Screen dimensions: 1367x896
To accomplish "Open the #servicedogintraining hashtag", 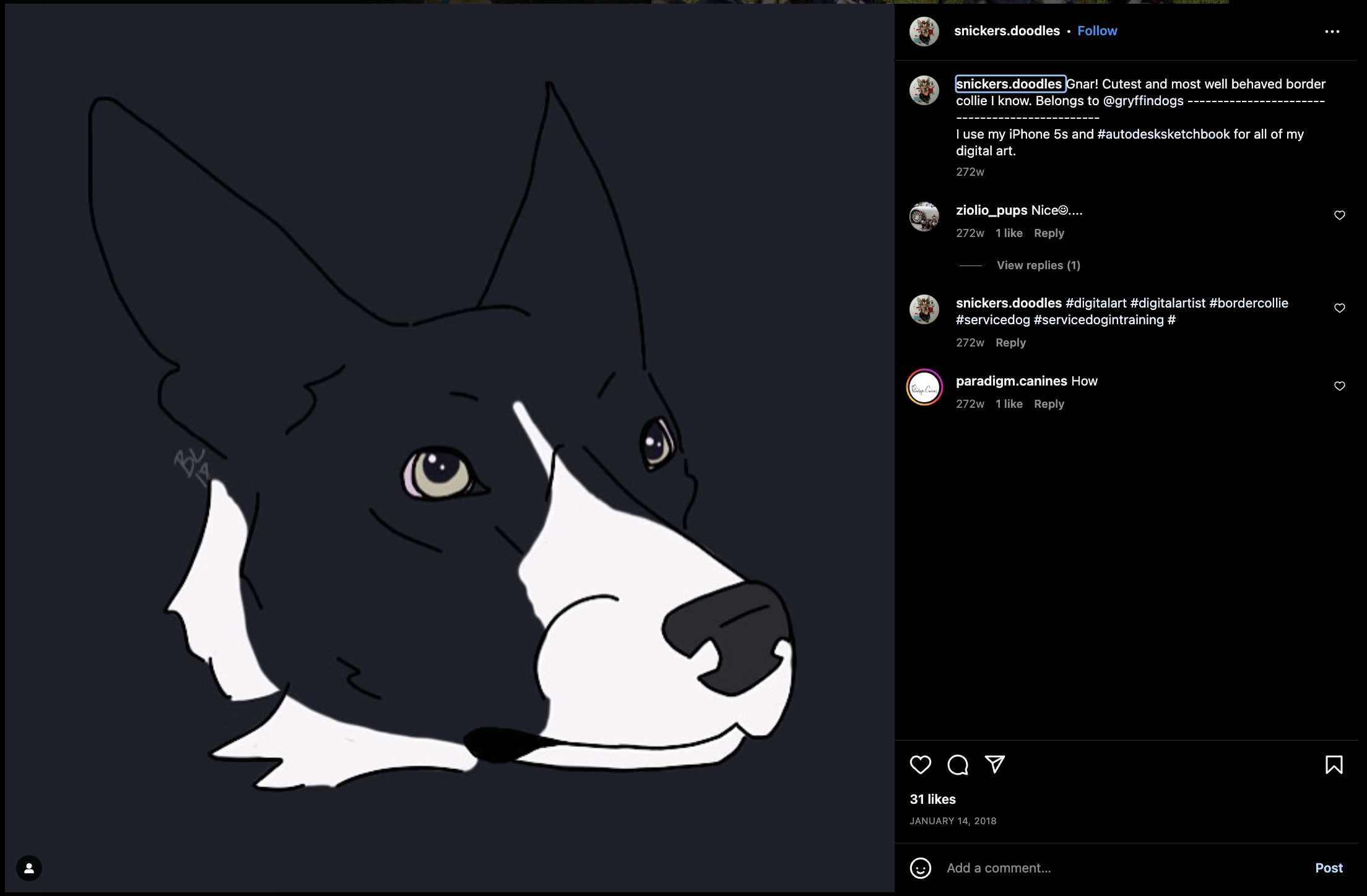I will [x=1099, y=320].
